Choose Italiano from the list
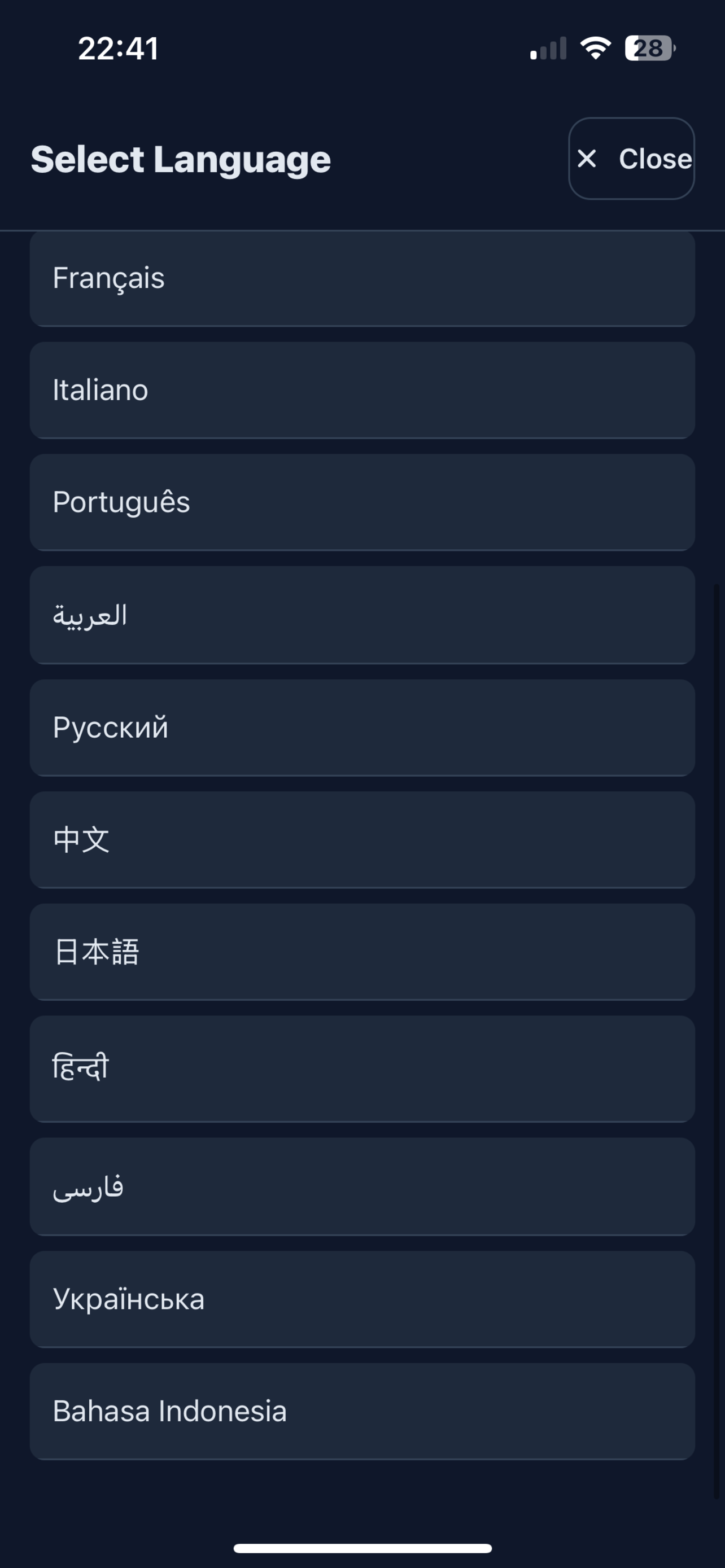The image size is (725, 1568). pyautogui.click(x=362, y=390)
